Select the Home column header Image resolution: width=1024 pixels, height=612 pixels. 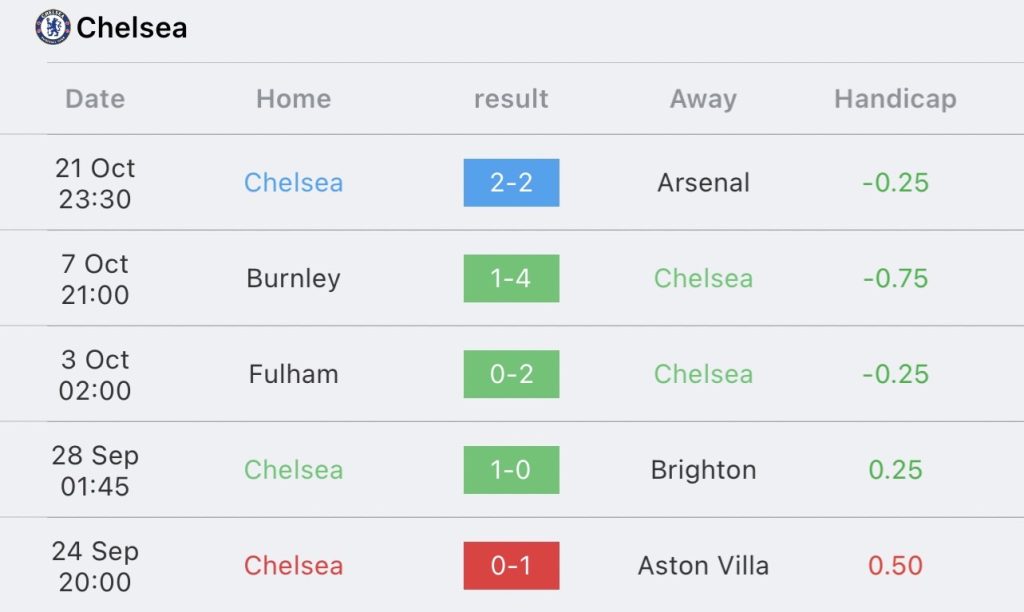[x=294, y=99]
